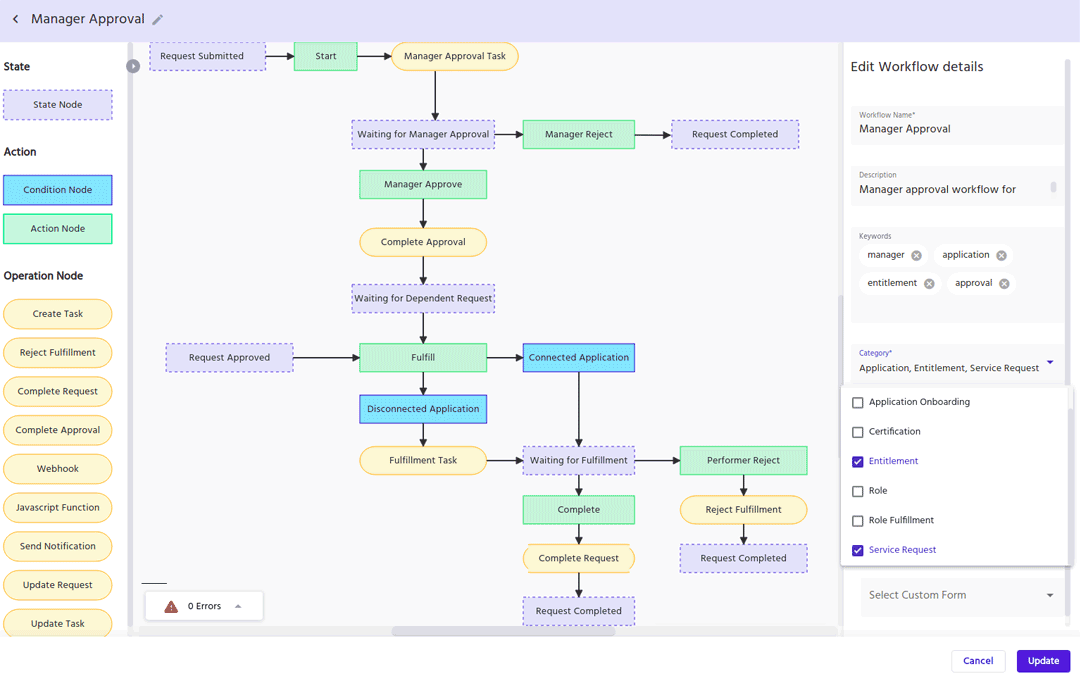This screenshot has width=1080, height=685.
Task: Remove the 'manager' keyword chip
Action: click(x=916, y=256)
